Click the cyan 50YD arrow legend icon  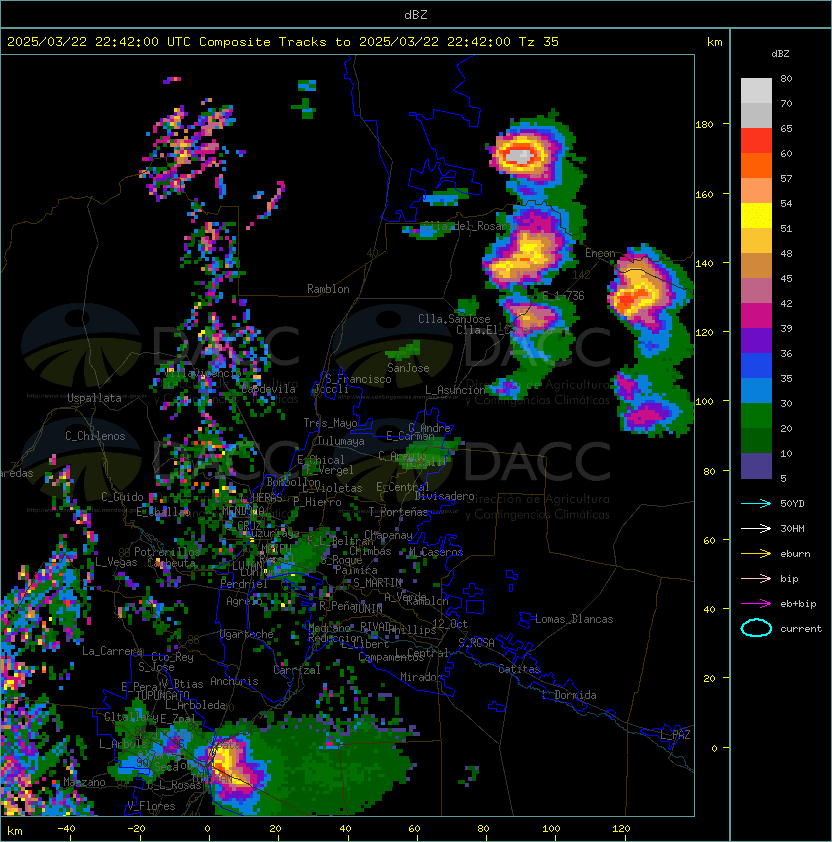click(756, 504)
